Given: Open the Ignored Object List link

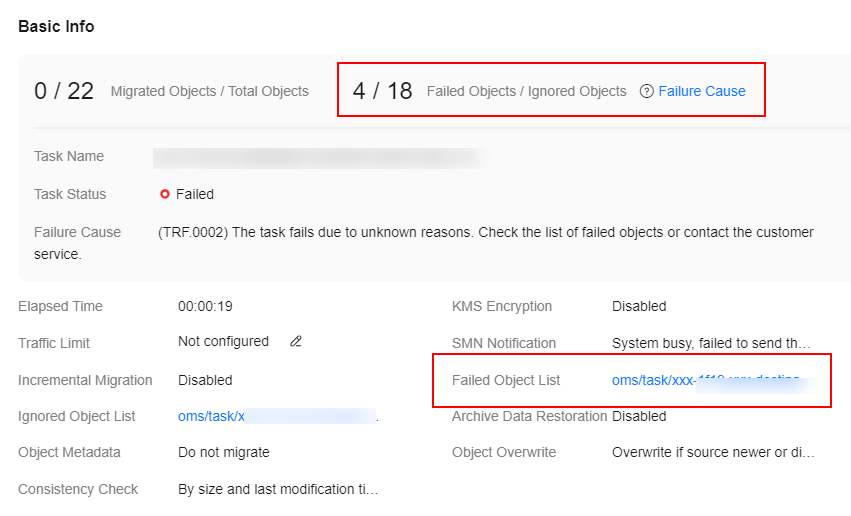Looking at the screenshot, I should tap(278, 416).
